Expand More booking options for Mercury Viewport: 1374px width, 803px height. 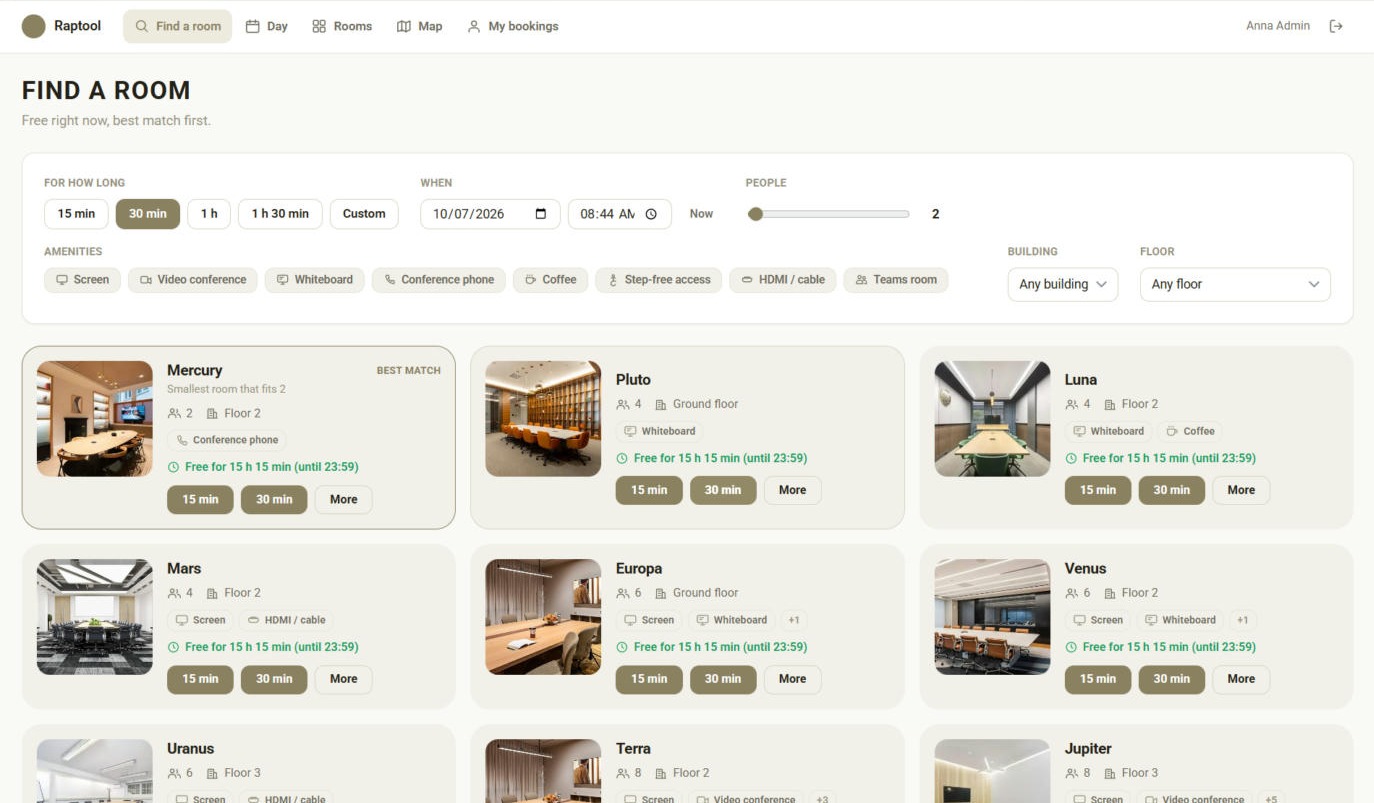tap(344, 500)
